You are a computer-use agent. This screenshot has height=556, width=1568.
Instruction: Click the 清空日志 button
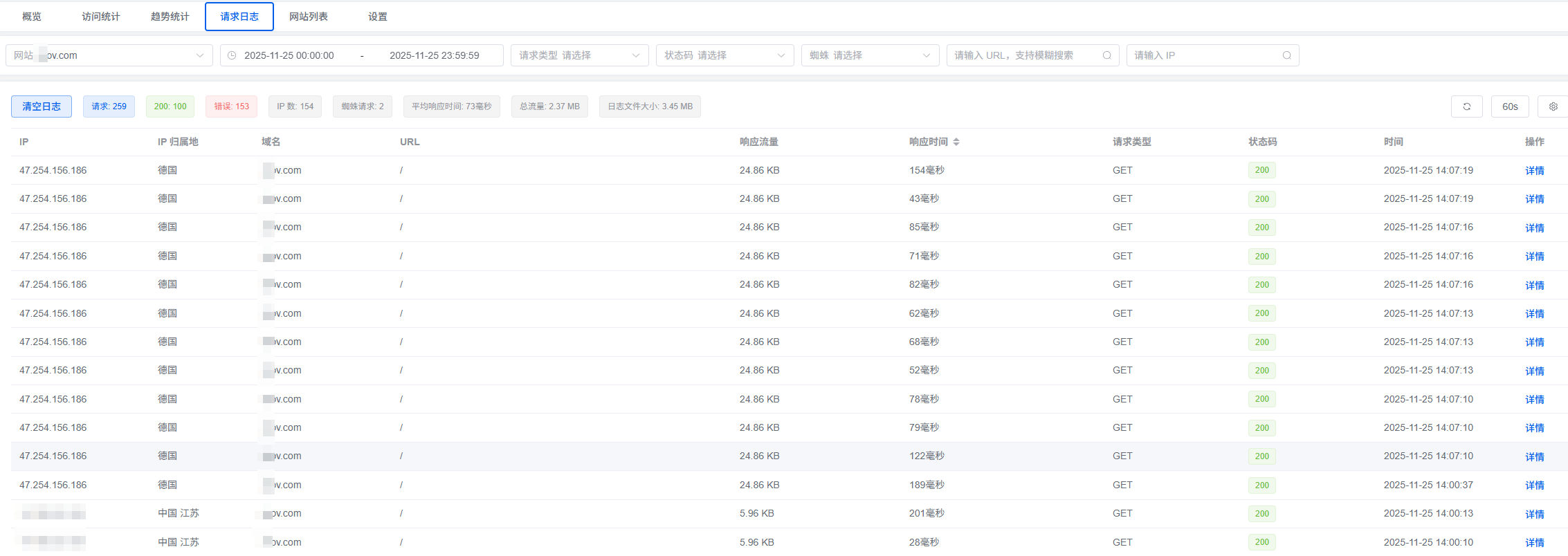coord(42,106)
